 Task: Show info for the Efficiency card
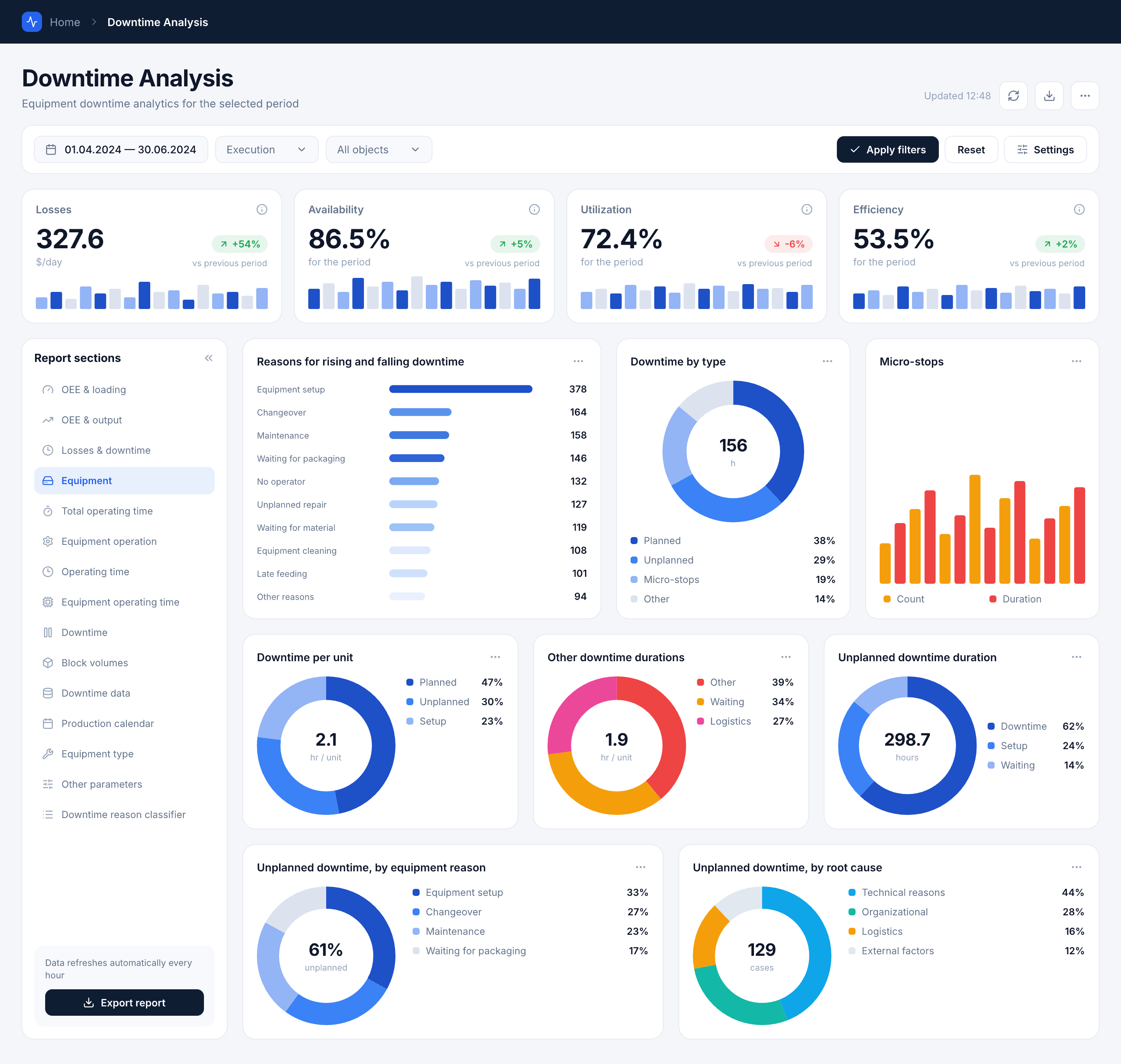tap(1079, 209)
